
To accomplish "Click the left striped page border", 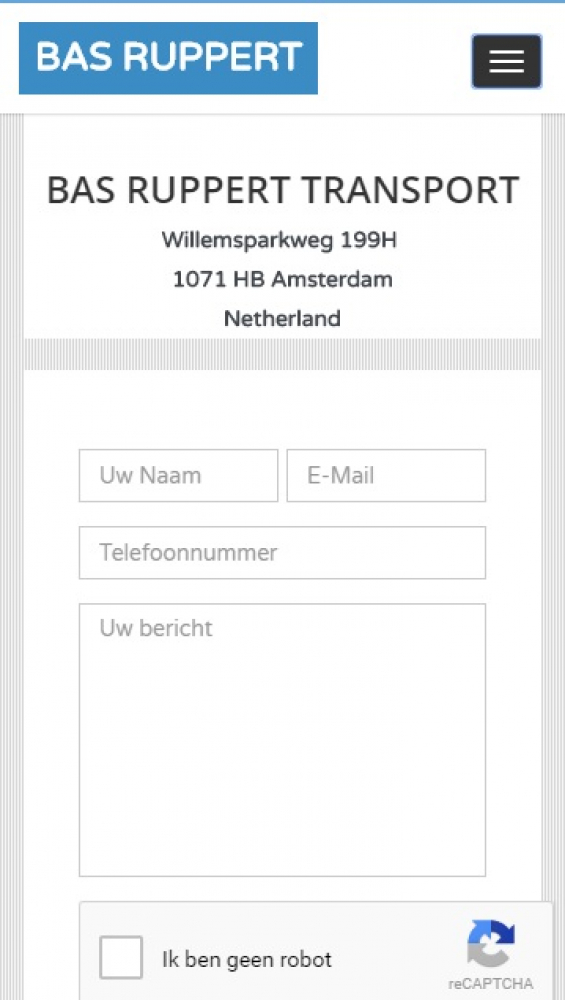I will coord(11,557).
